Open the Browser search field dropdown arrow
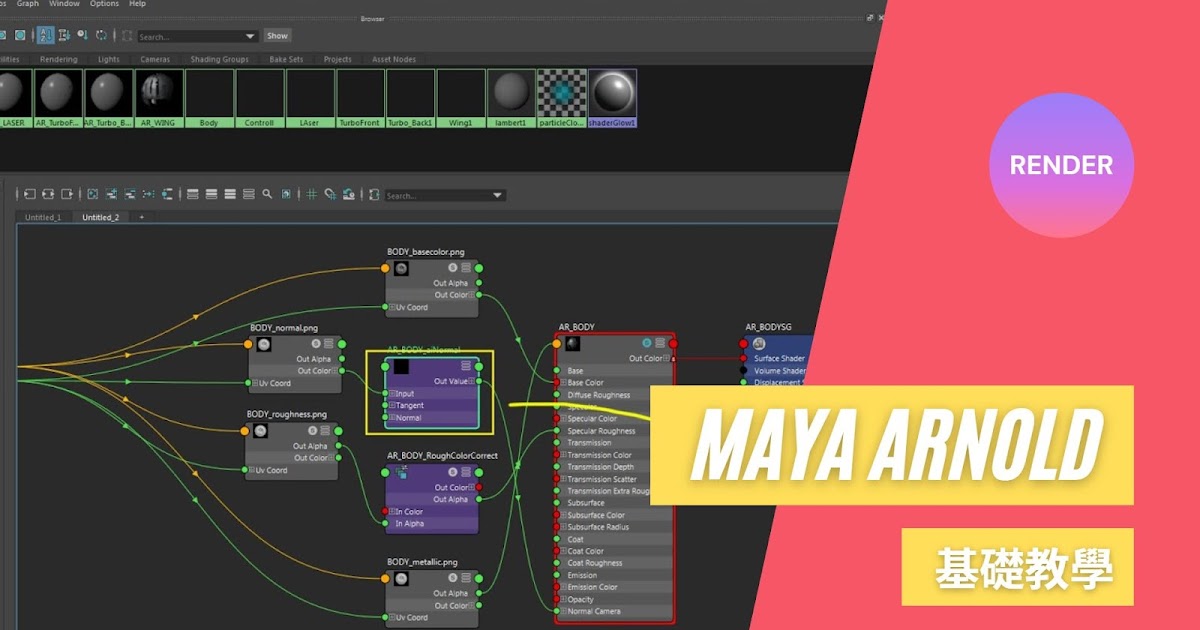Screen dimensions: 1200x630 [250, 36]
